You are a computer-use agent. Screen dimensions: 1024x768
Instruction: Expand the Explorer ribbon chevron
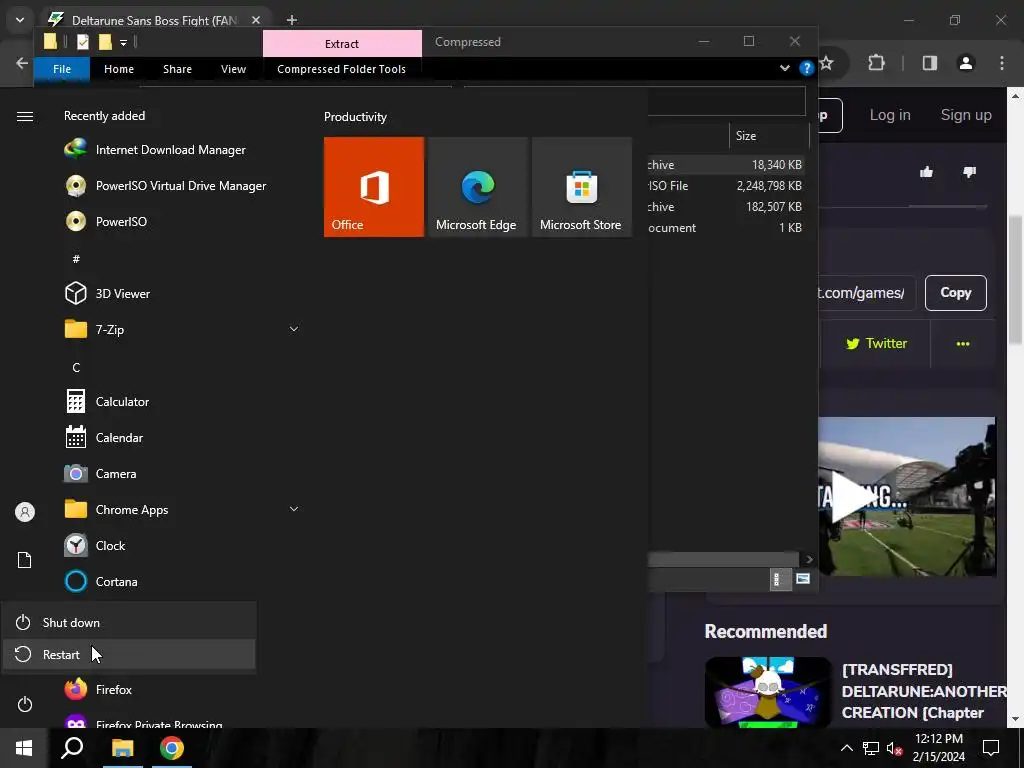point(785,68)
